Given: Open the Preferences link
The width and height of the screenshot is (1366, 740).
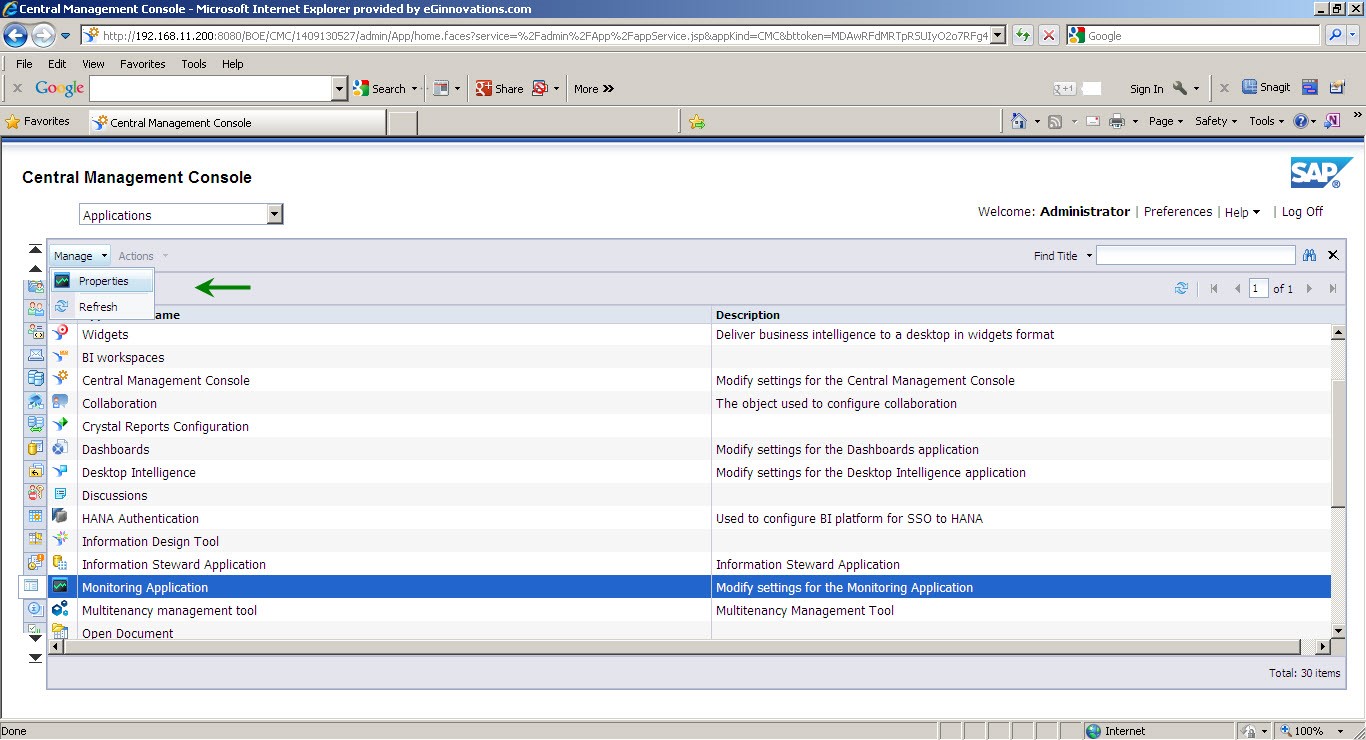Looking at the screenshot, I should tap(1177, 212).
